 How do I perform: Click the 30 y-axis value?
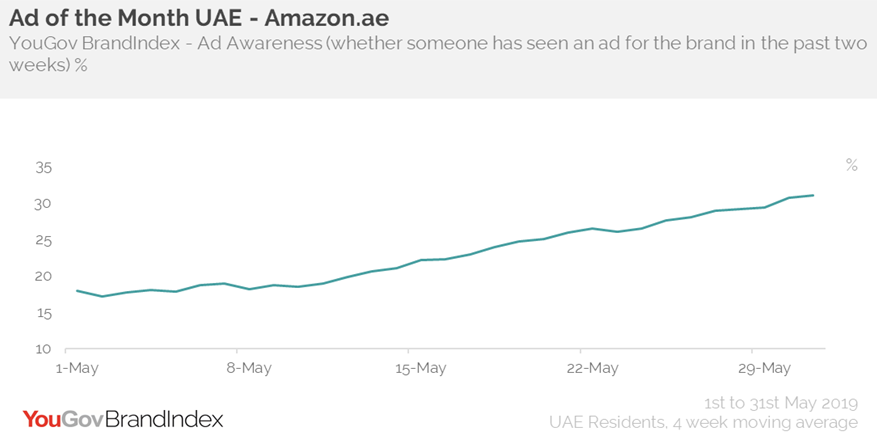pyautogui.click(x=44, y=204)
